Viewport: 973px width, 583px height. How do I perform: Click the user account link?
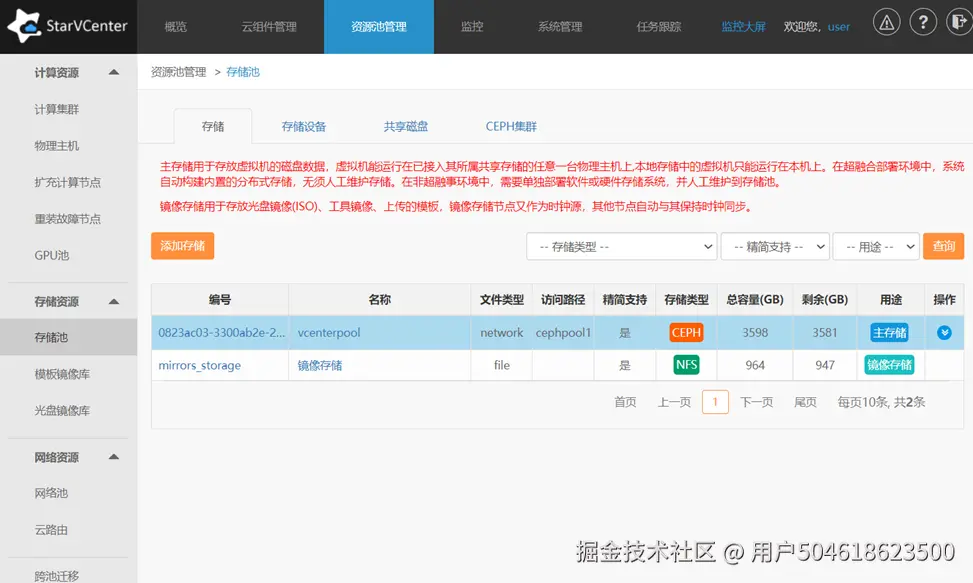838,27
